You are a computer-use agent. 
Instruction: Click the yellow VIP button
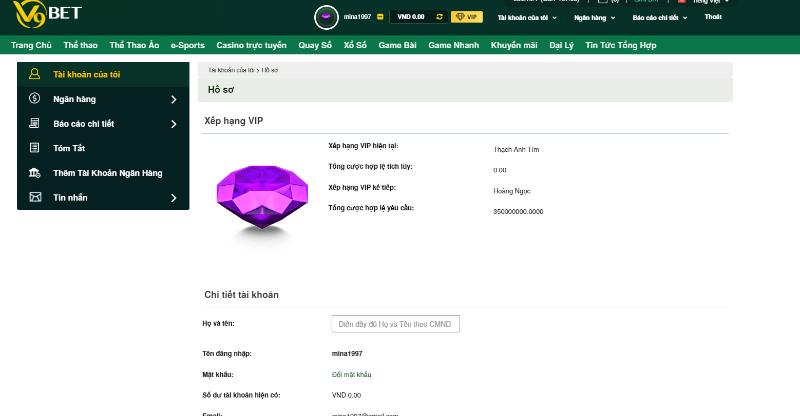(x=466, y=17)
